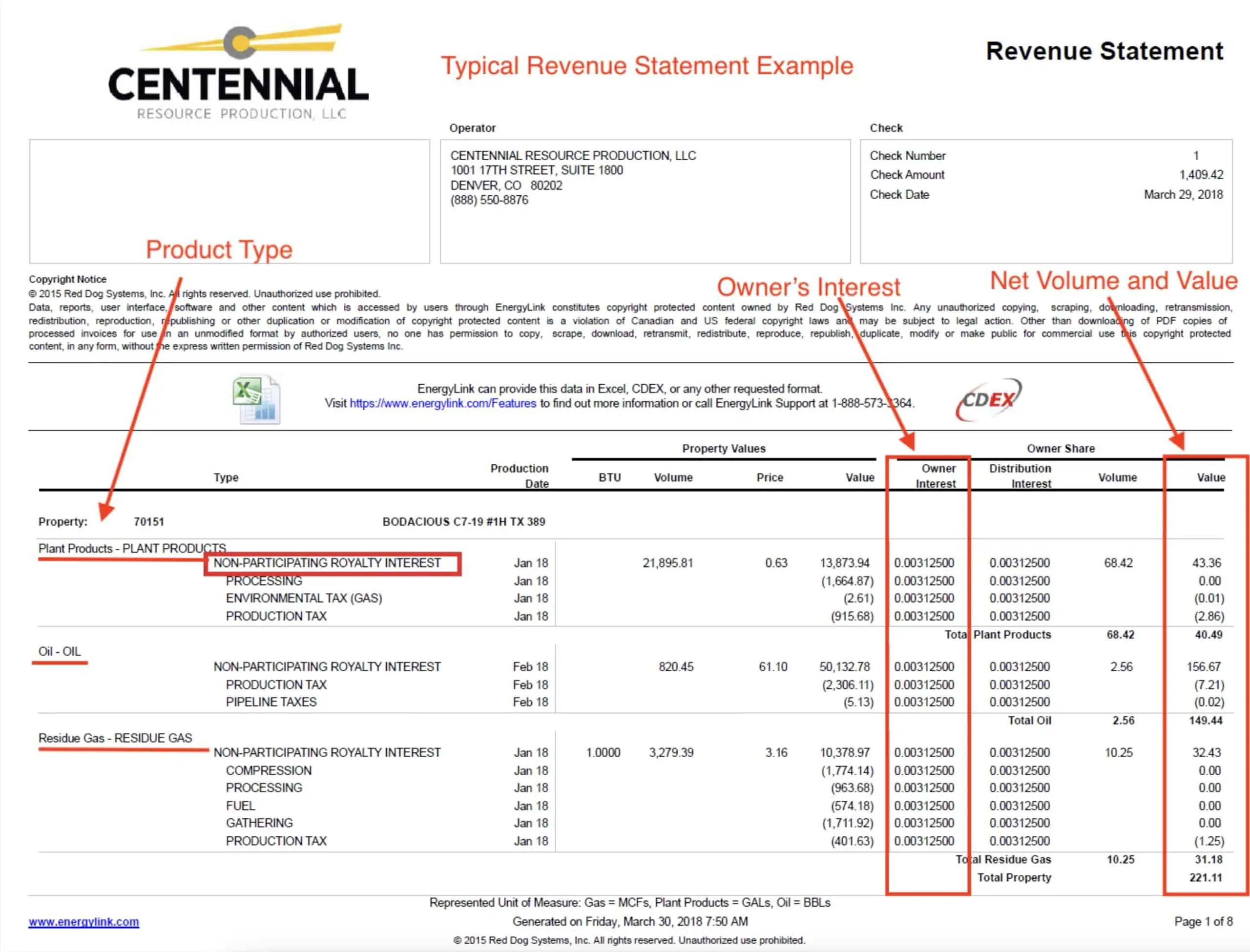
Task: Click the COMPRESSION row label
Action: pyautogui.click(x=269, y=770)
